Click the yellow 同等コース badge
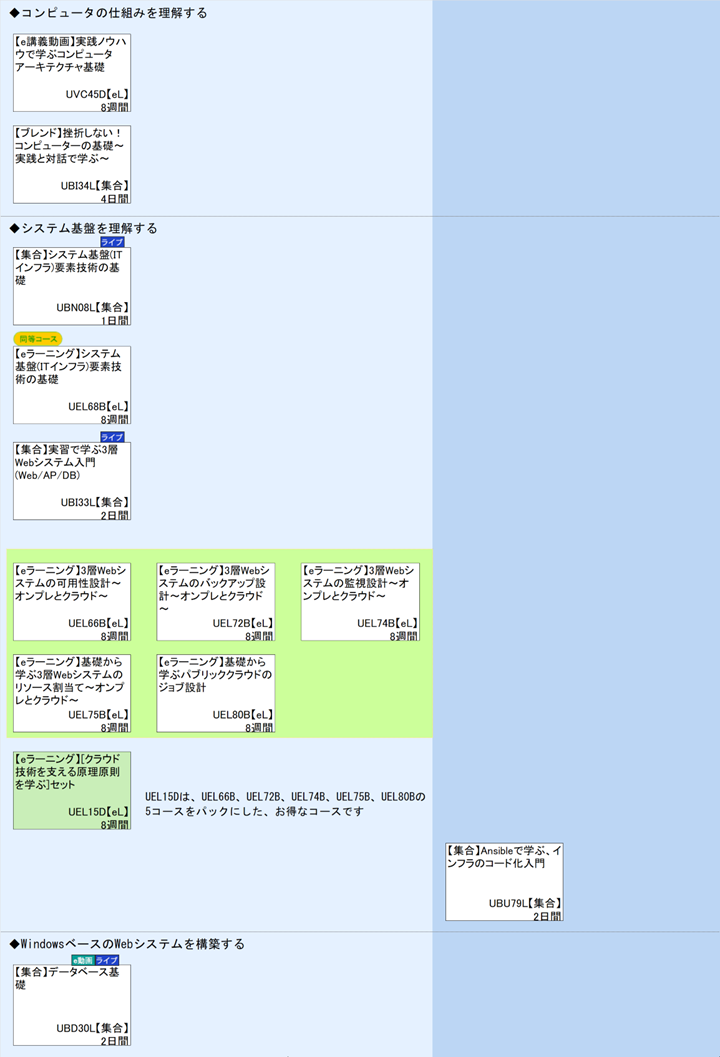The width and height of the screenshot is (720, 1057). tap(38, 339)
